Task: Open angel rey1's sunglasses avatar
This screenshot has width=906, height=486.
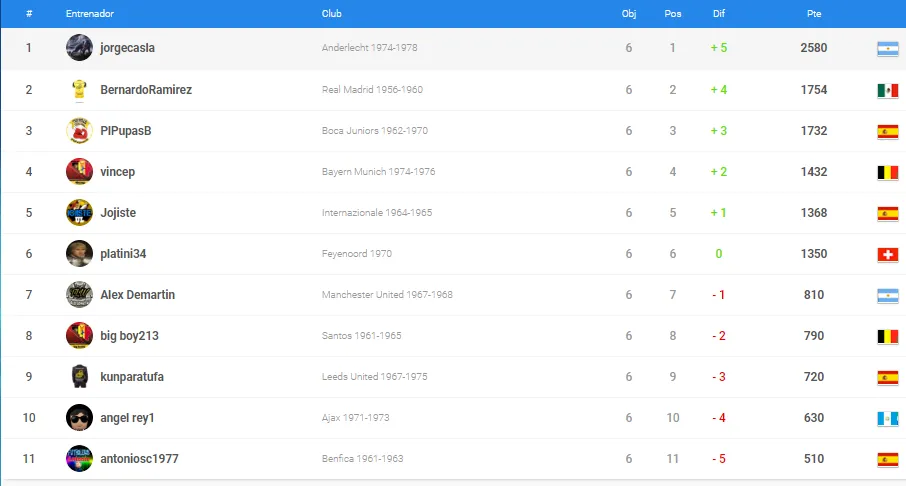Action: pyautogui.click(x=79, y=418)
